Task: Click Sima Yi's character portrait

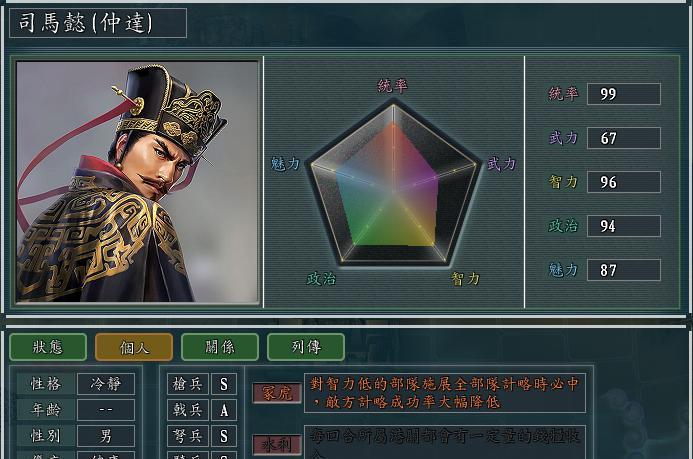Action: pos(137,182)
